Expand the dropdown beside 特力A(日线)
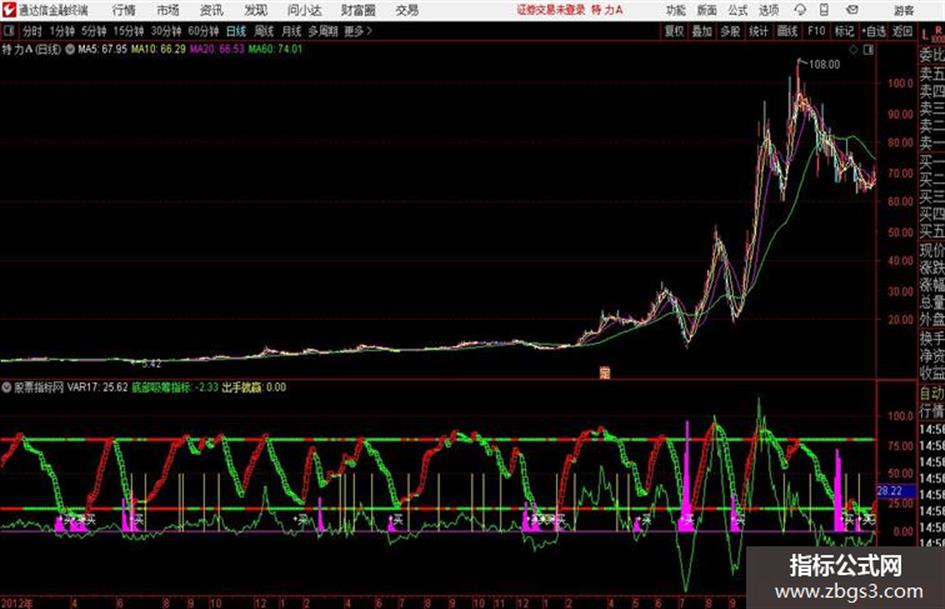 [69, 49]
